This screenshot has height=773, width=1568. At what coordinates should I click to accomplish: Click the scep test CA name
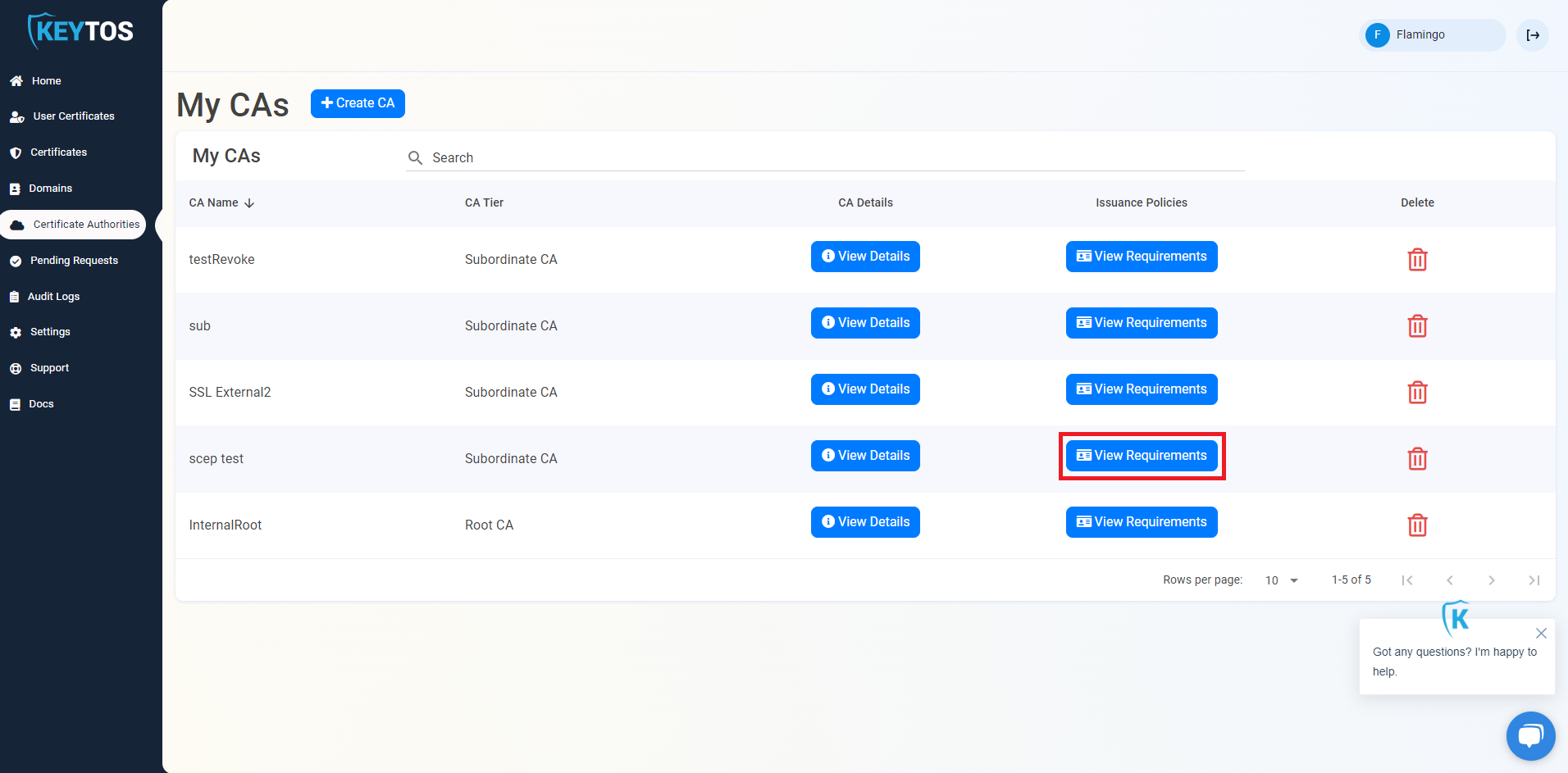217,459
